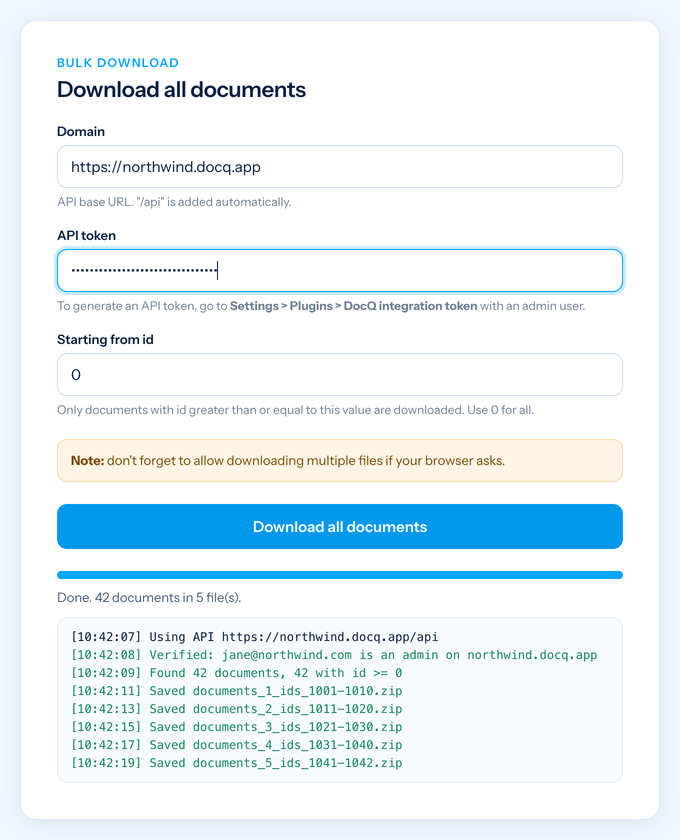Screen dimensions: 680x840
Task: Click the note about allowing multiple files
Action: 340,461
